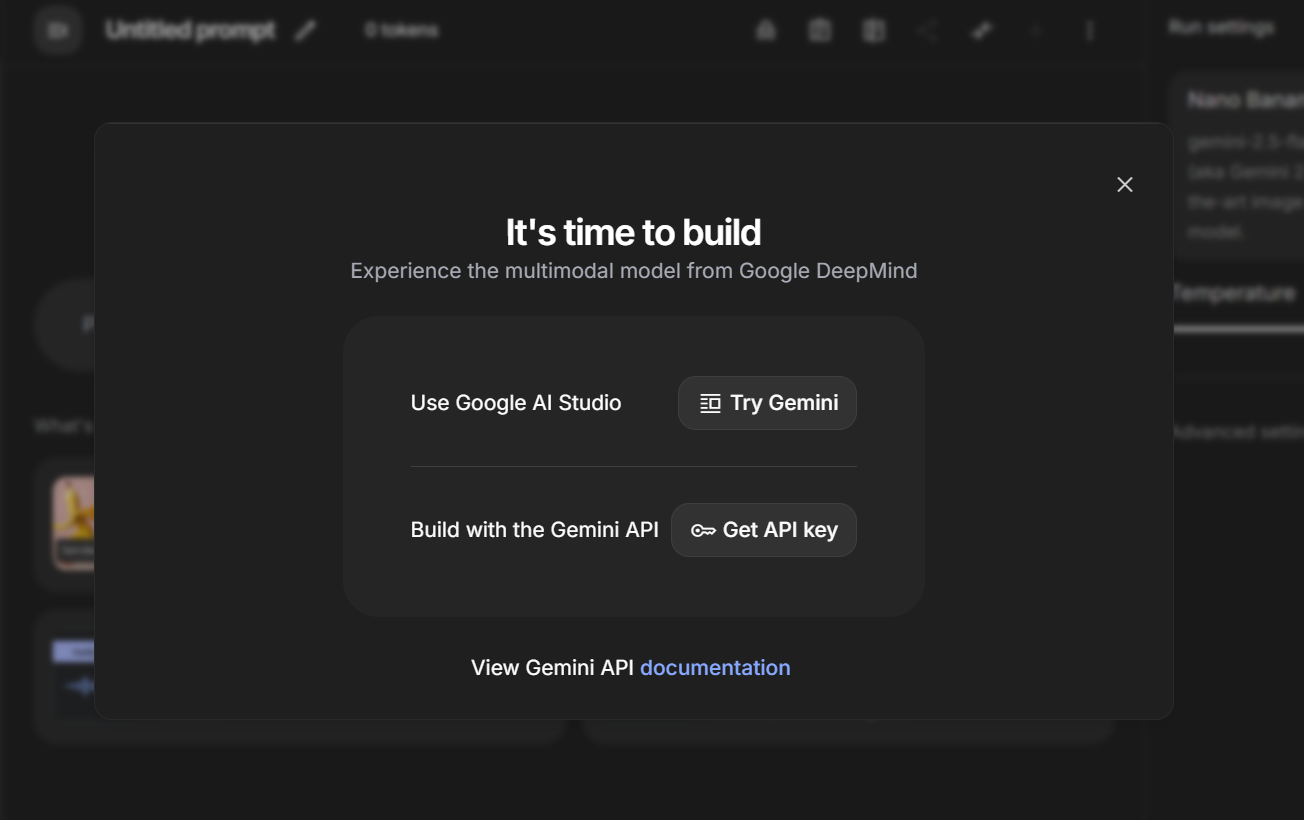Open the three-dot more options menu
1304x820 pixels.
tap(1090, 31)
